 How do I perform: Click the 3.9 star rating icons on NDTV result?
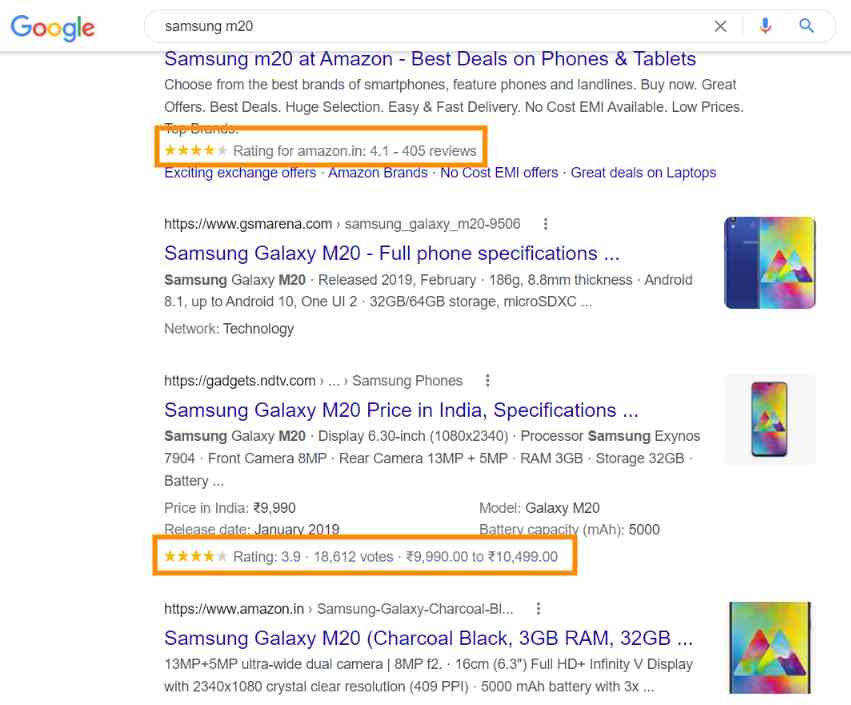coord(195,556)
